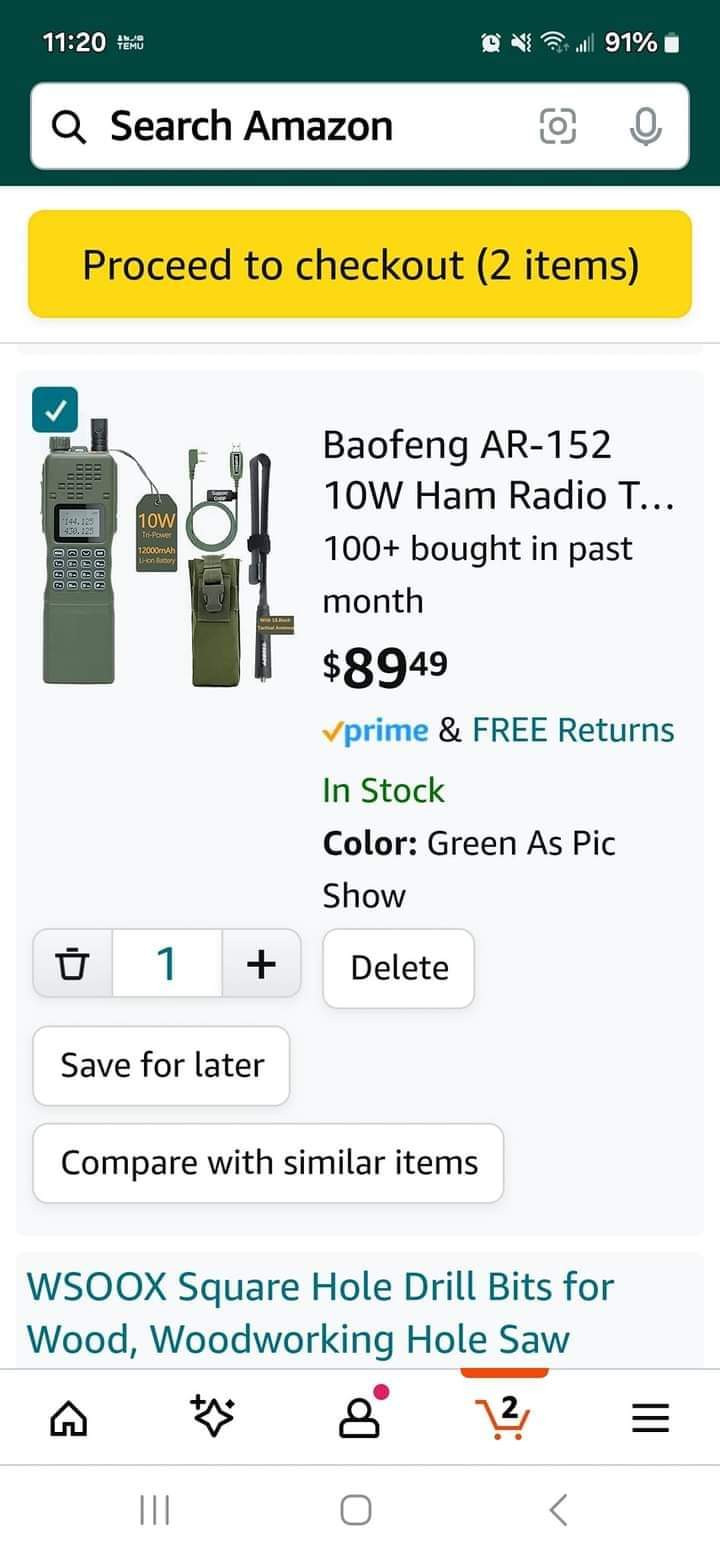
Task: Open the sparkle AI assistant icon
Action: click(212, 1416)
